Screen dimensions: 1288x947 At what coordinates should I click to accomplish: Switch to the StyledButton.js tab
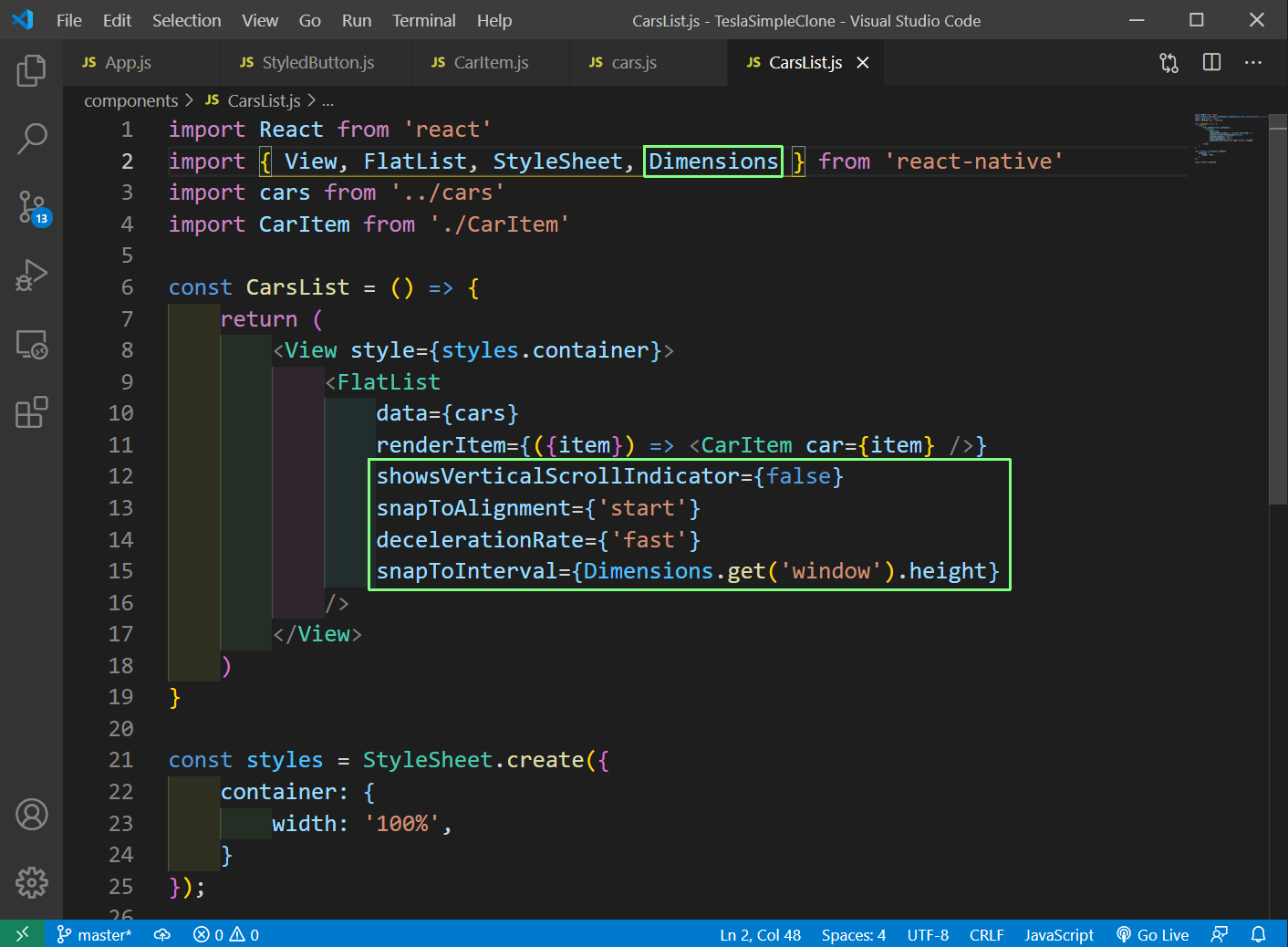317,62
